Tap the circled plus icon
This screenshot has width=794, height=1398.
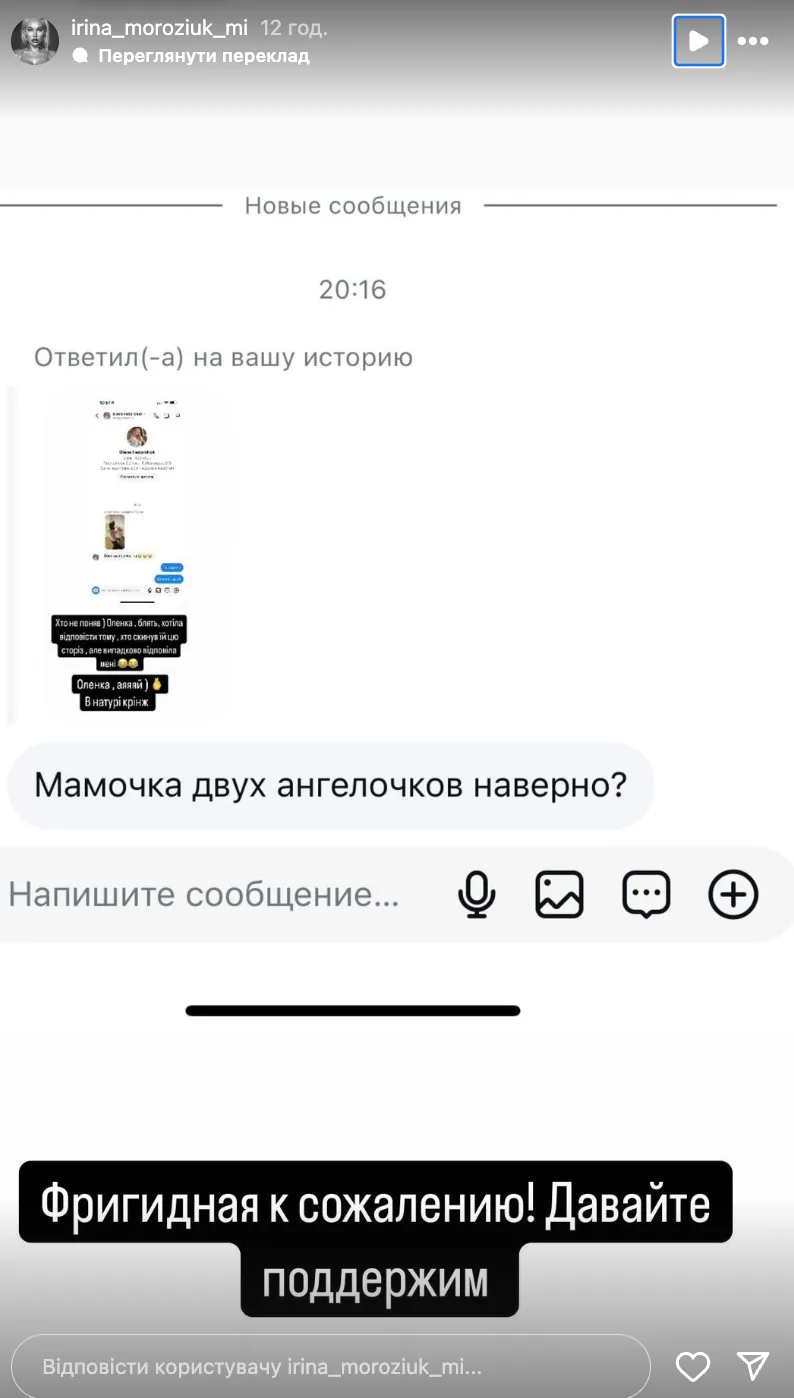(x=733, y=894)
